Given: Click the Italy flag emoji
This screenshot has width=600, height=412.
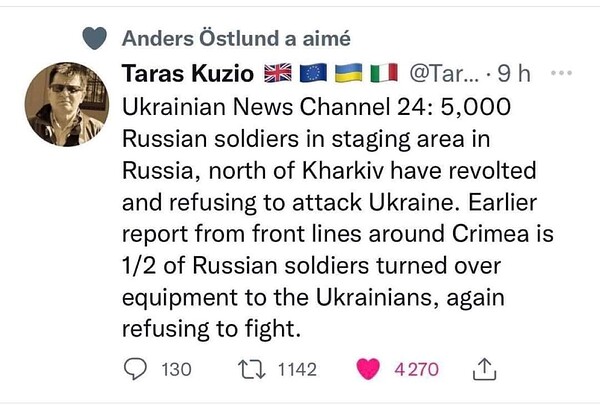Looking at the screenshot, I should click(x=384, y=74).
